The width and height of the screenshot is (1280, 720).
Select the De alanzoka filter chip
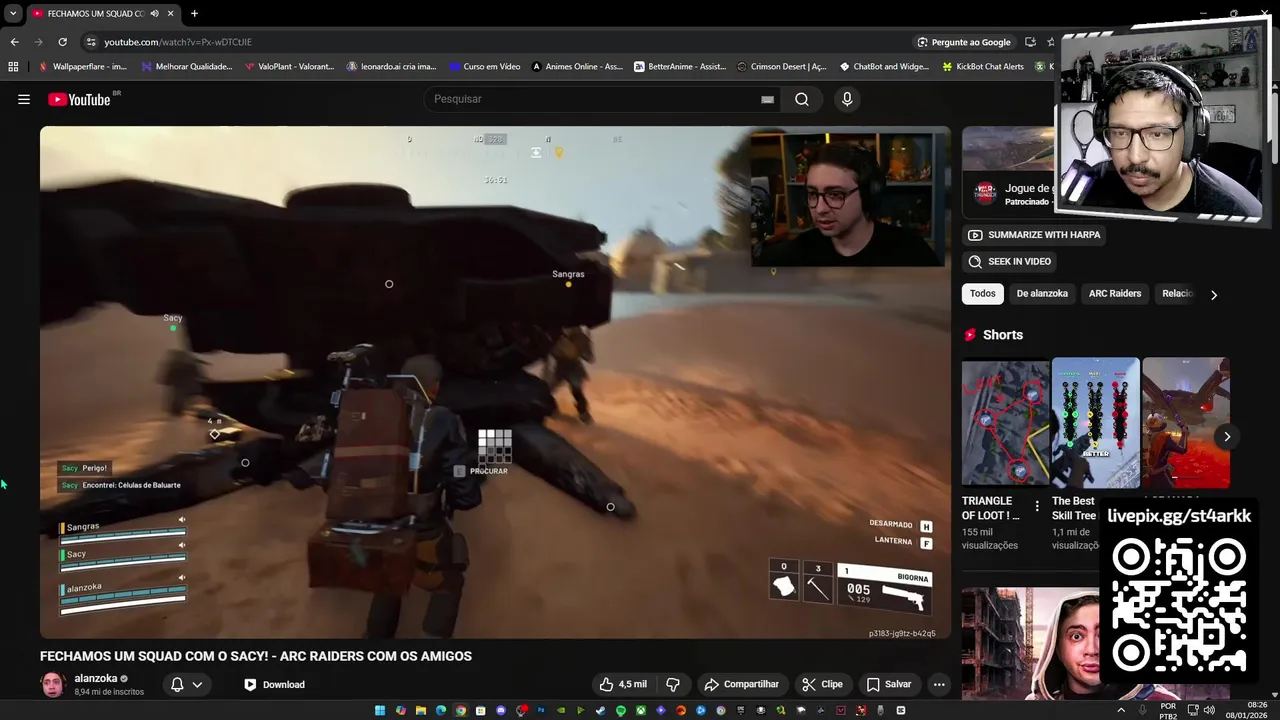point(1042,293)
